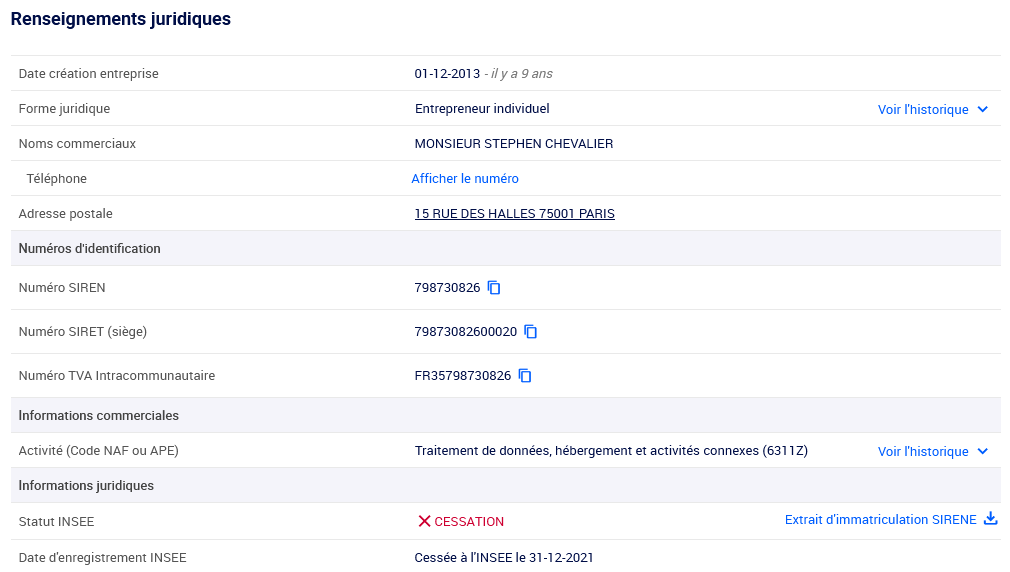Select the Informations commerciales section header

pos(99,415)
